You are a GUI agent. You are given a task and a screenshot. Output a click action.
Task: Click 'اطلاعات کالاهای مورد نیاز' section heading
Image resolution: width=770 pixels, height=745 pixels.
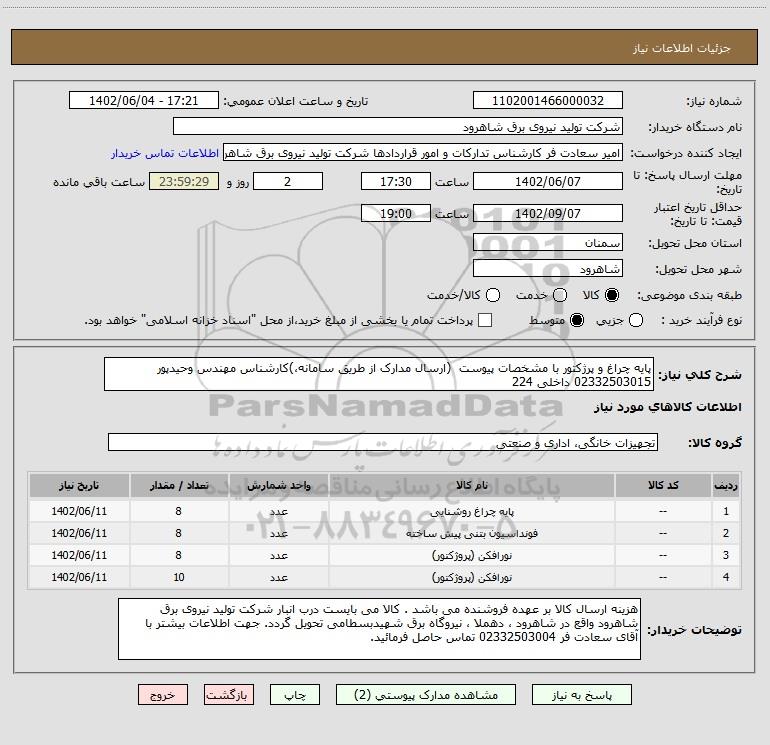tap(667, 407)
